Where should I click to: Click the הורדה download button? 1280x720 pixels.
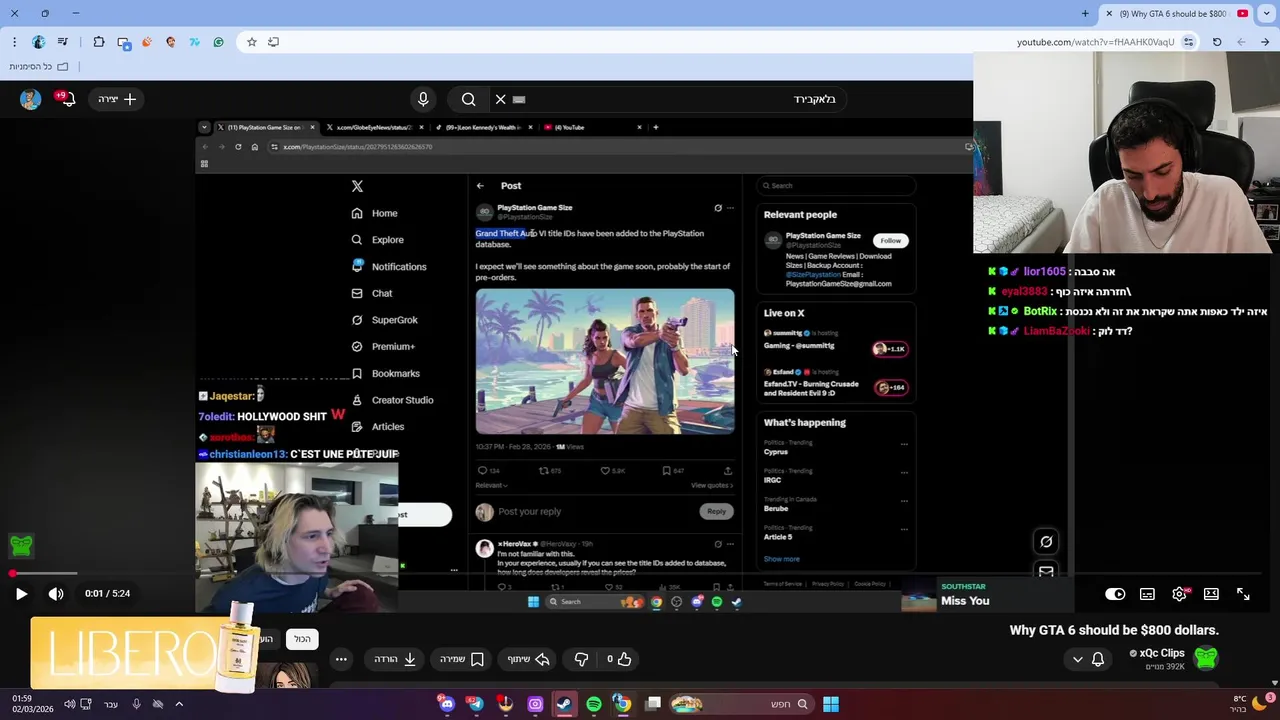click(395, 659)
